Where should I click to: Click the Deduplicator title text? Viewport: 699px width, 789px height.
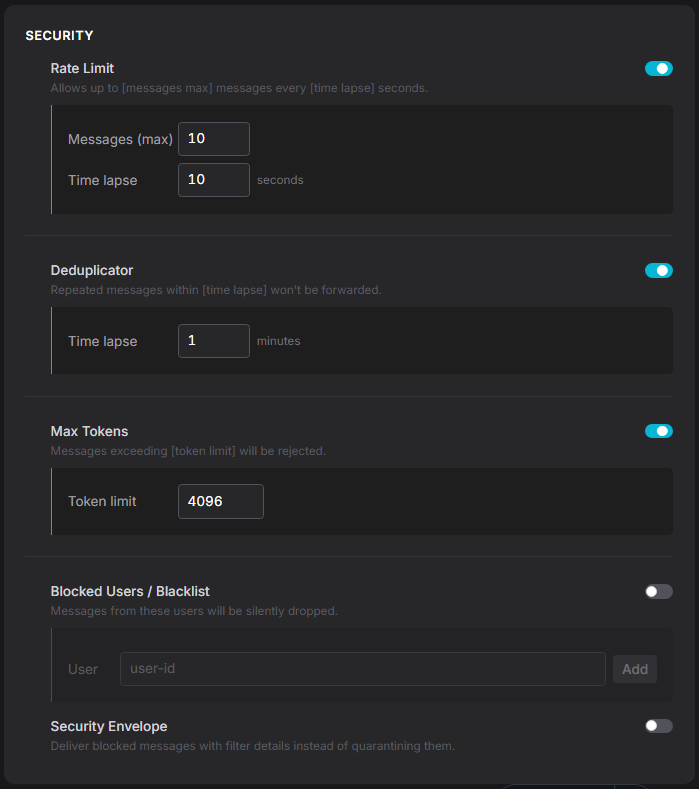pyautogui.click(x=92, y=271)
